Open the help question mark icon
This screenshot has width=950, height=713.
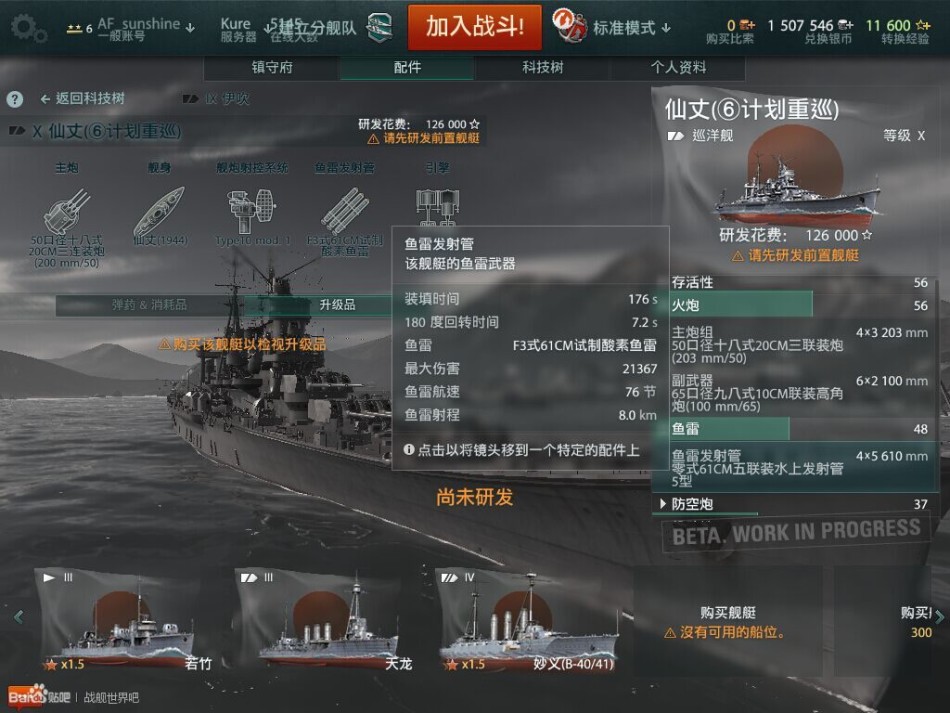tap(15, 99)
